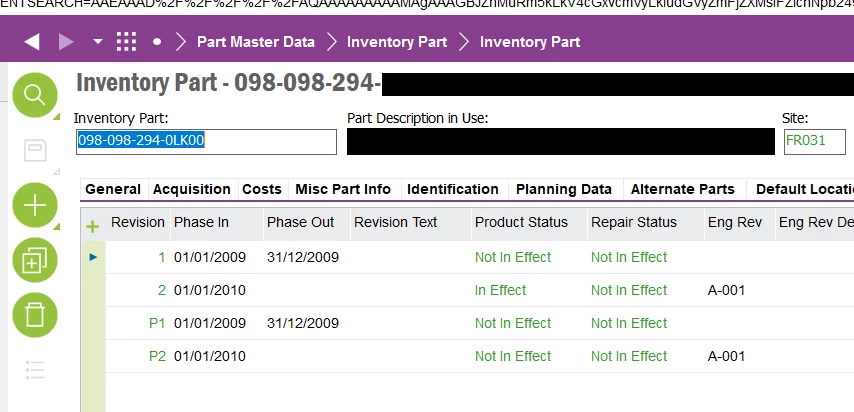Open the Part Master Data breadcrumb
The image size is (854, 412).
[255, 42]
